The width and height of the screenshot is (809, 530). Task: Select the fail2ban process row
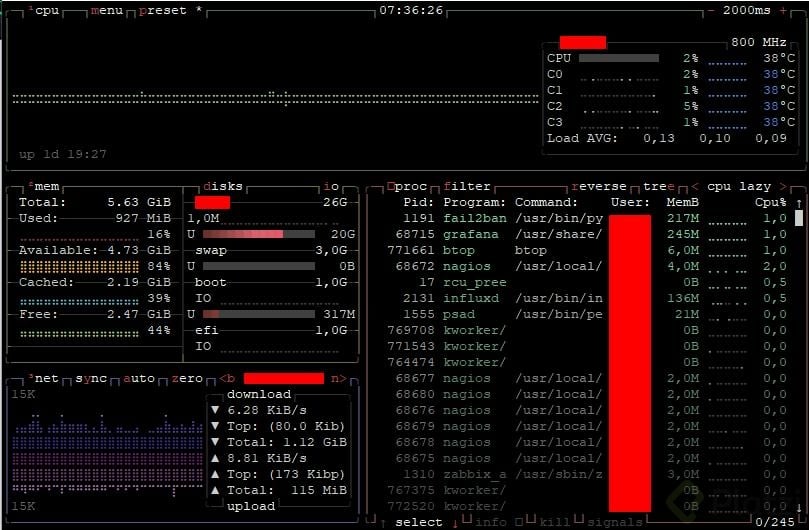(x=587, y=218)
